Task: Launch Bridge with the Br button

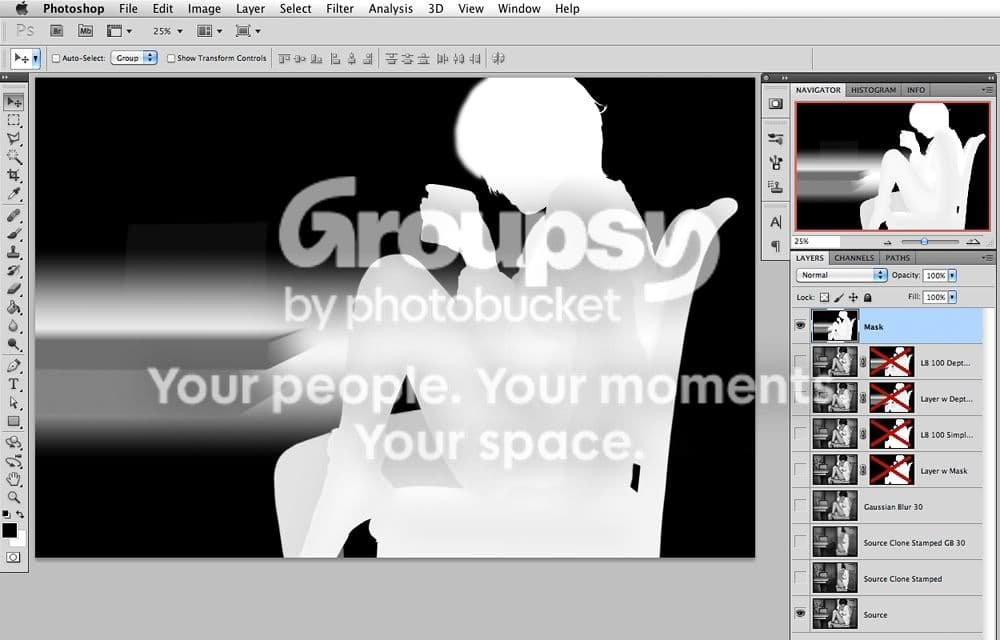Action: pos(57,31)
